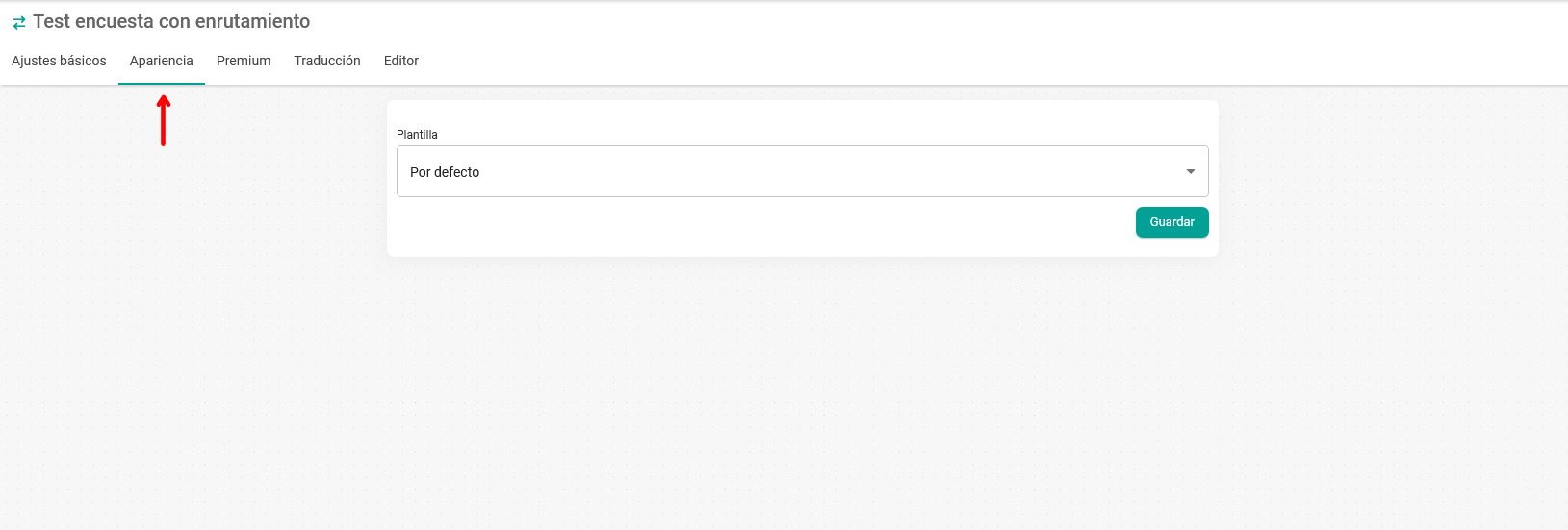The height and width of the screenshot is (530, 1568).
Task: Click the Plantilla field label
Action: click(x=417, y=135)
